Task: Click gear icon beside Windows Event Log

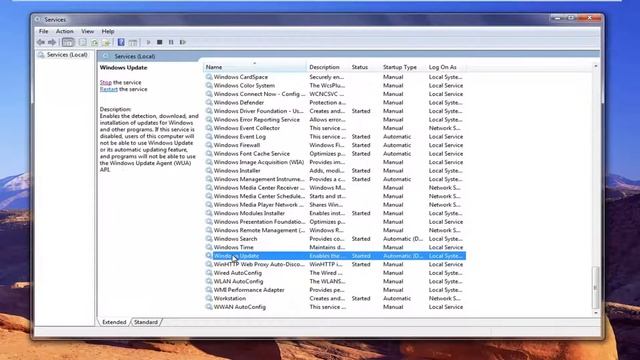Action: click(x=209, y=136)
